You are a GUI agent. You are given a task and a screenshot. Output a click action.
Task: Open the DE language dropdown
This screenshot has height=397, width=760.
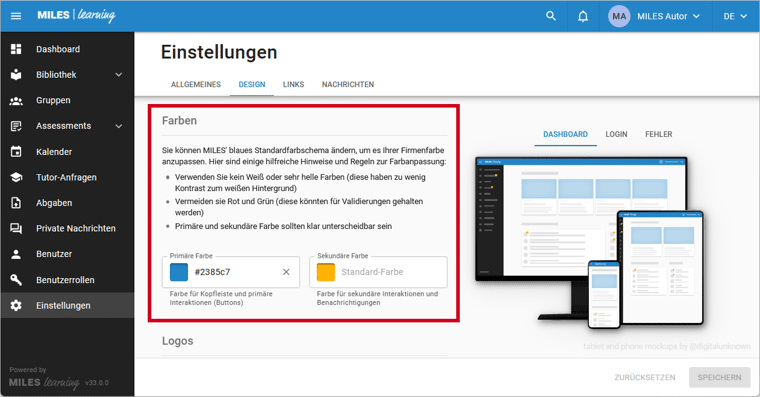(735, 16)
